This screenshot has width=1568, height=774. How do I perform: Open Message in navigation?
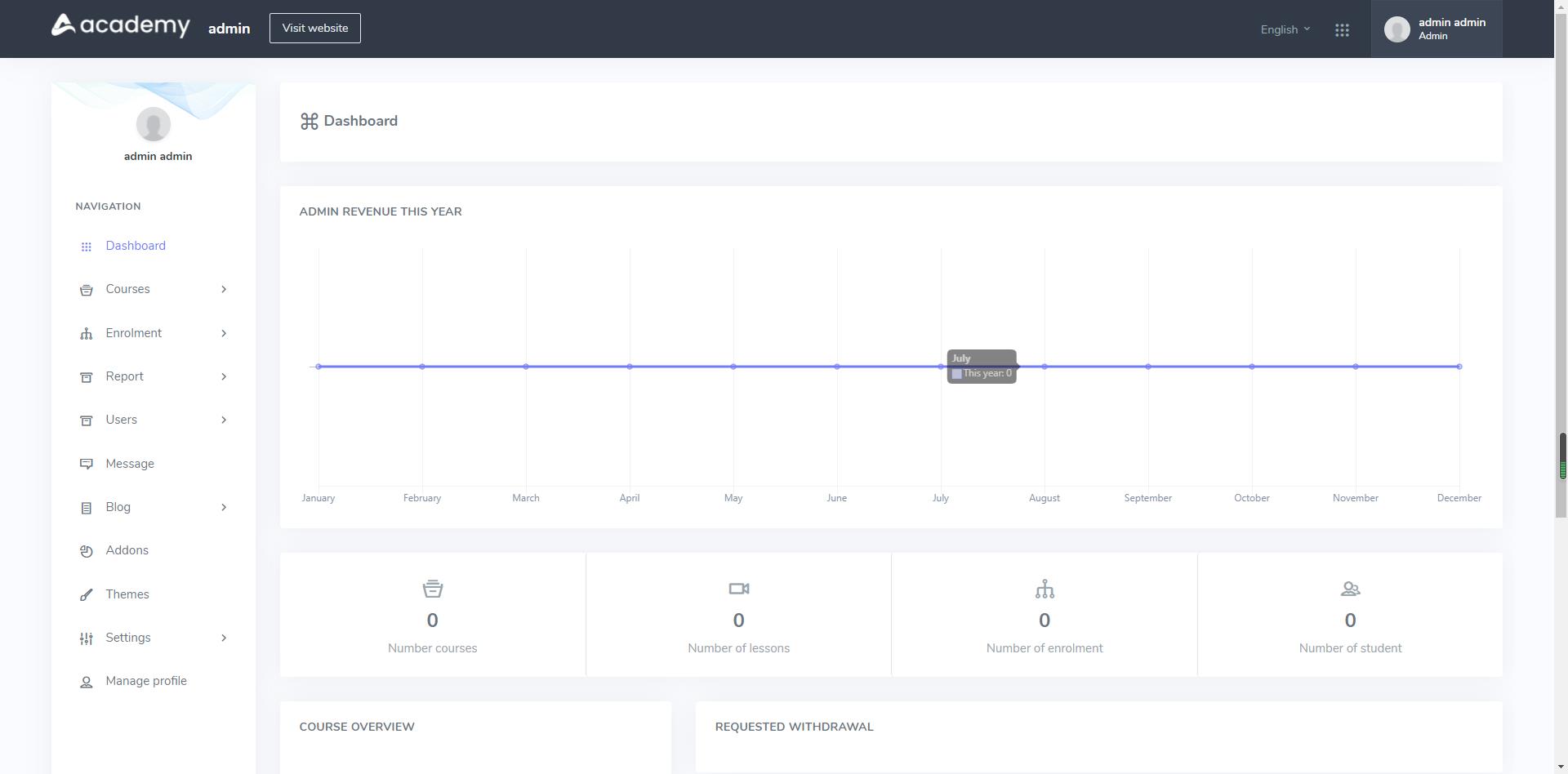click(x=130, y=464)
